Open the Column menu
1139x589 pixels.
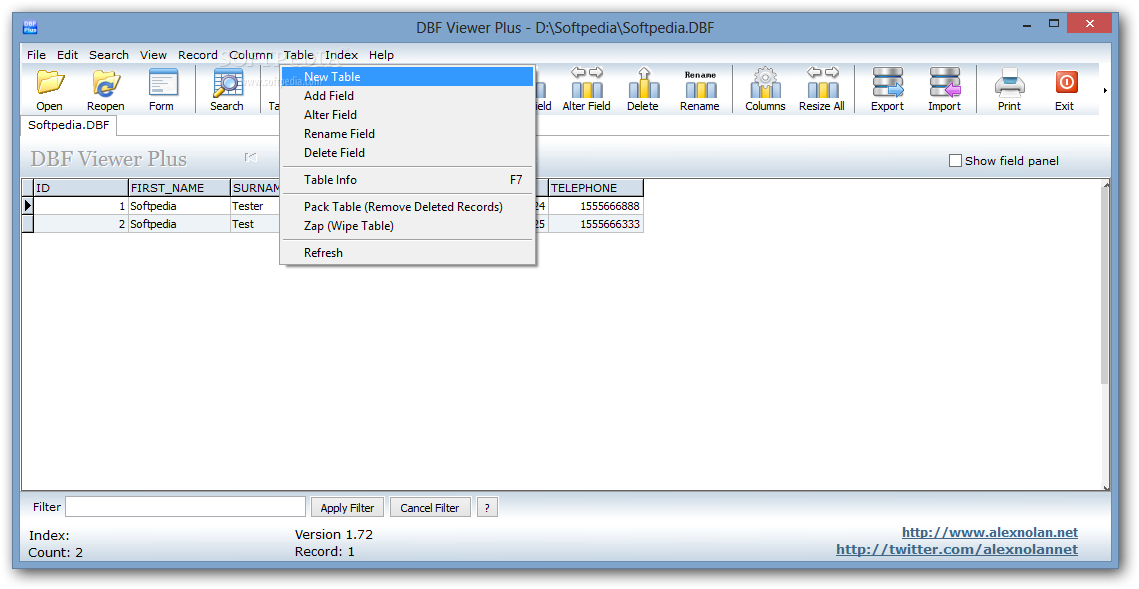tap(251, 54)
